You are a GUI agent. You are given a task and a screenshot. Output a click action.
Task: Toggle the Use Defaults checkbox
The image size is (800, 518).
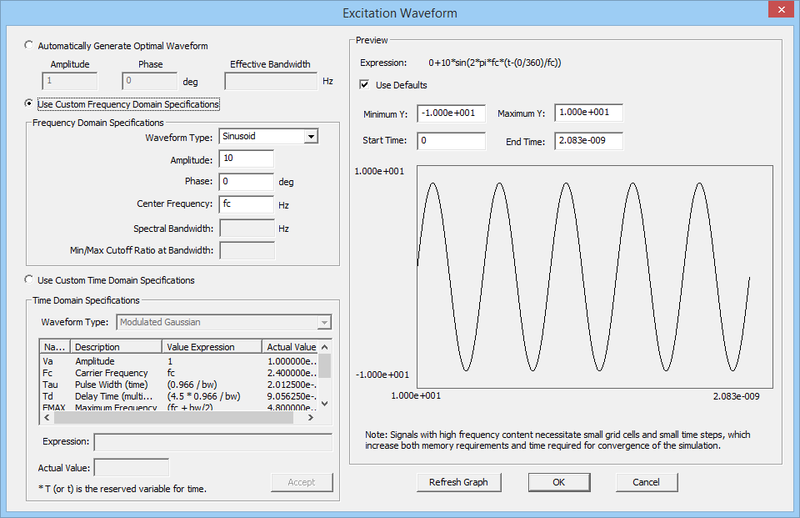[365, 85]
